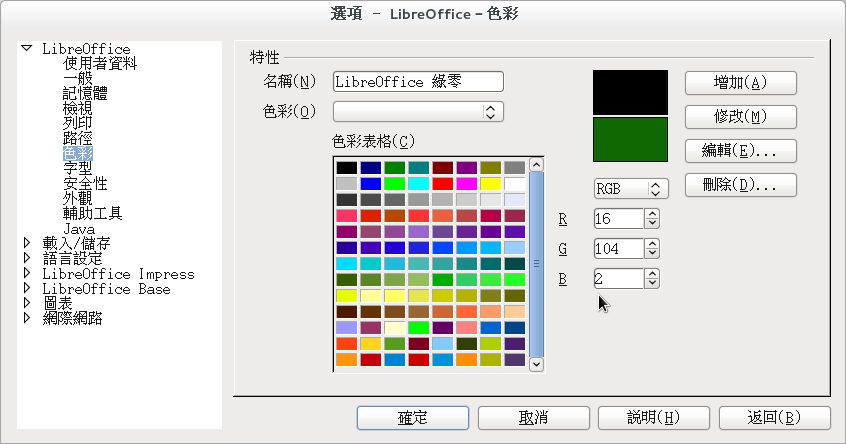Image resolution: width=846 pixels, height=444 pixels.
Task: Select 使用者資料 in the options tree
Action: 100,64
